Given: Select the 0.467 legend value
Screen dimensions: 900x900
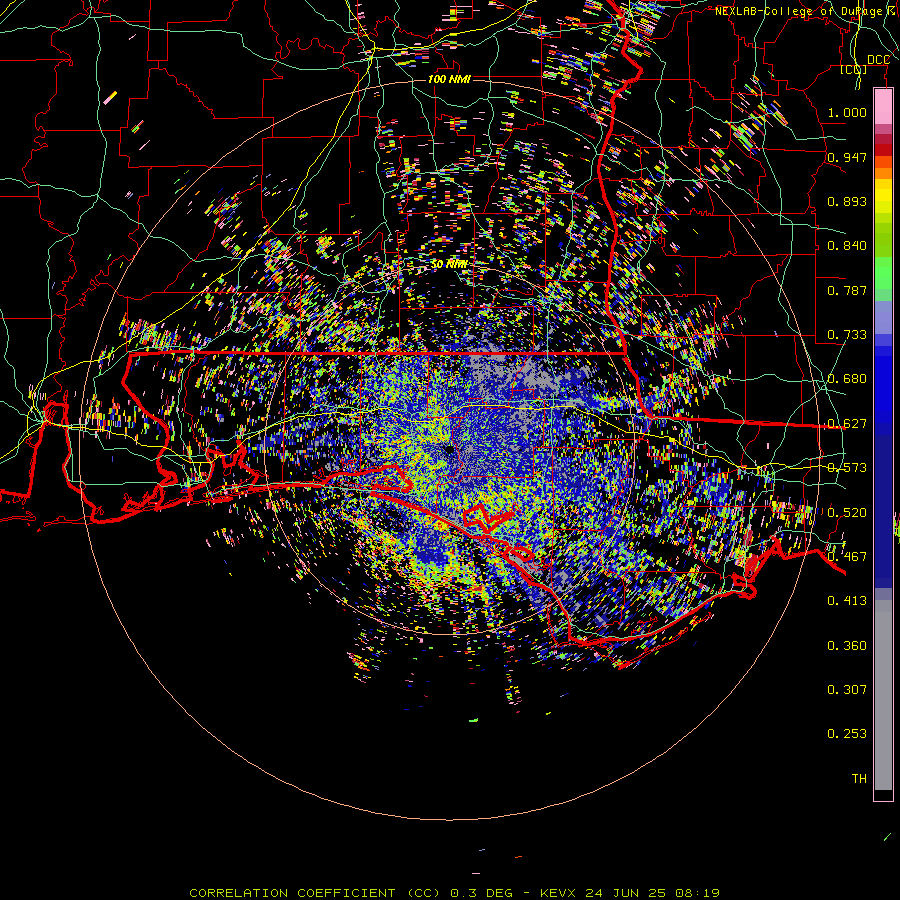Looking at the screenshot, I should [x=847, y=557].
